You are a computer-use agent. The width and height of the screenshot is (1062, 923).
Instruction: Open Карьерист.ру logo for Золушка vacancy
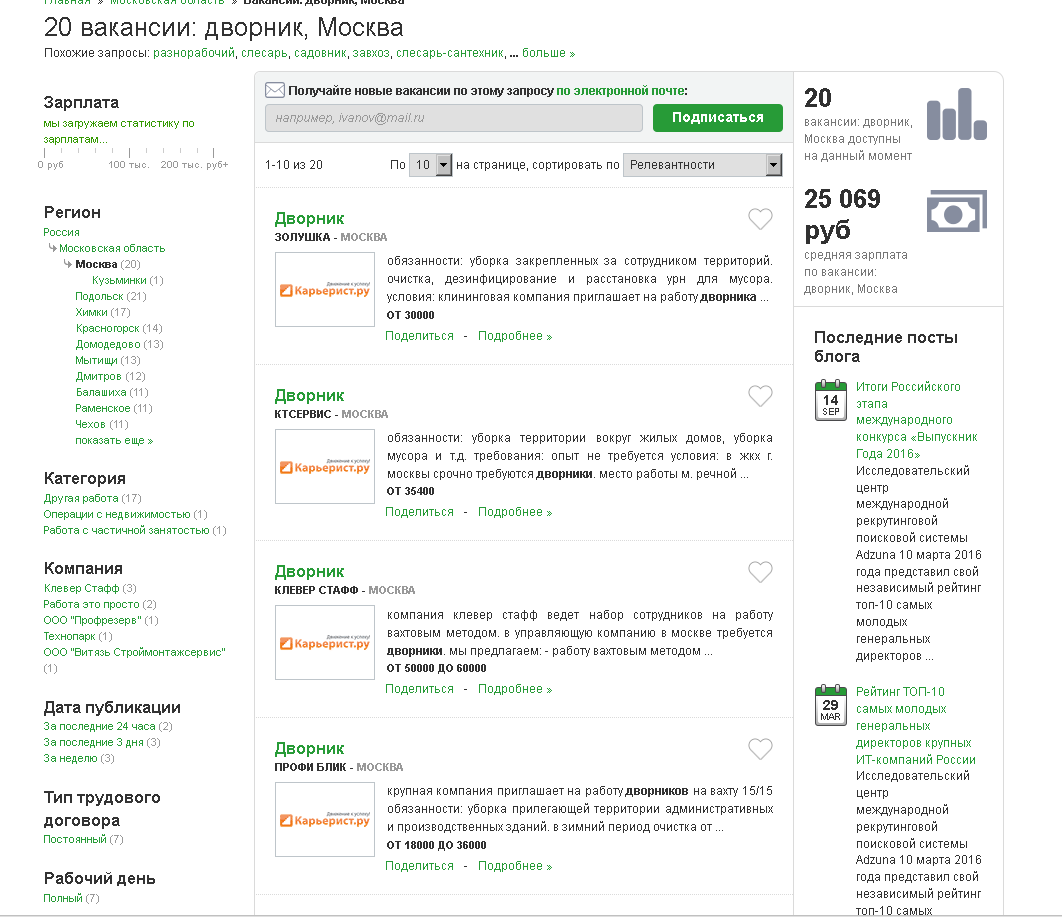click(325, 290)
